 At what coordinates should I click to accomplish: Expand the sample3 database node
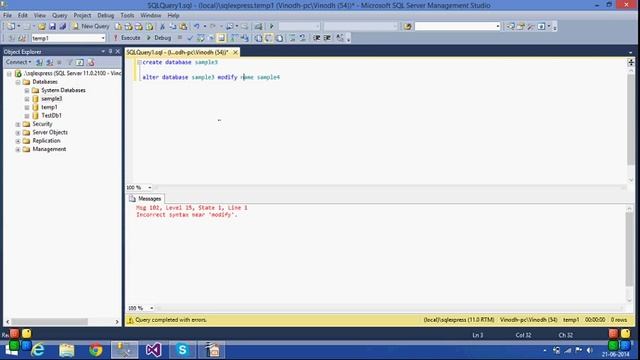(27, 99)
